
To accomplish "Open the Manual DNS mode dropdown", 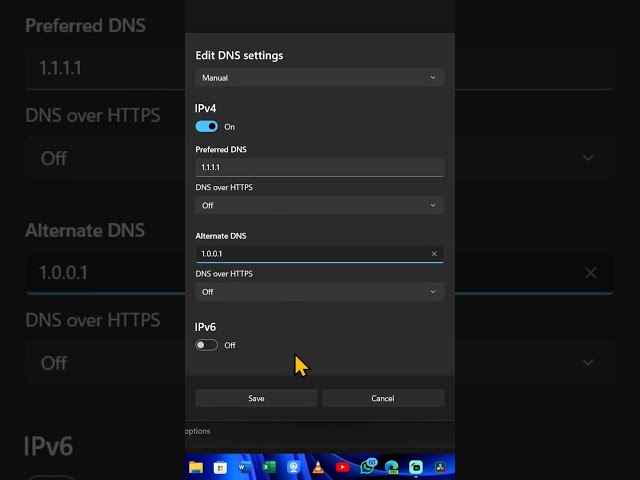I will coord(320,78).
